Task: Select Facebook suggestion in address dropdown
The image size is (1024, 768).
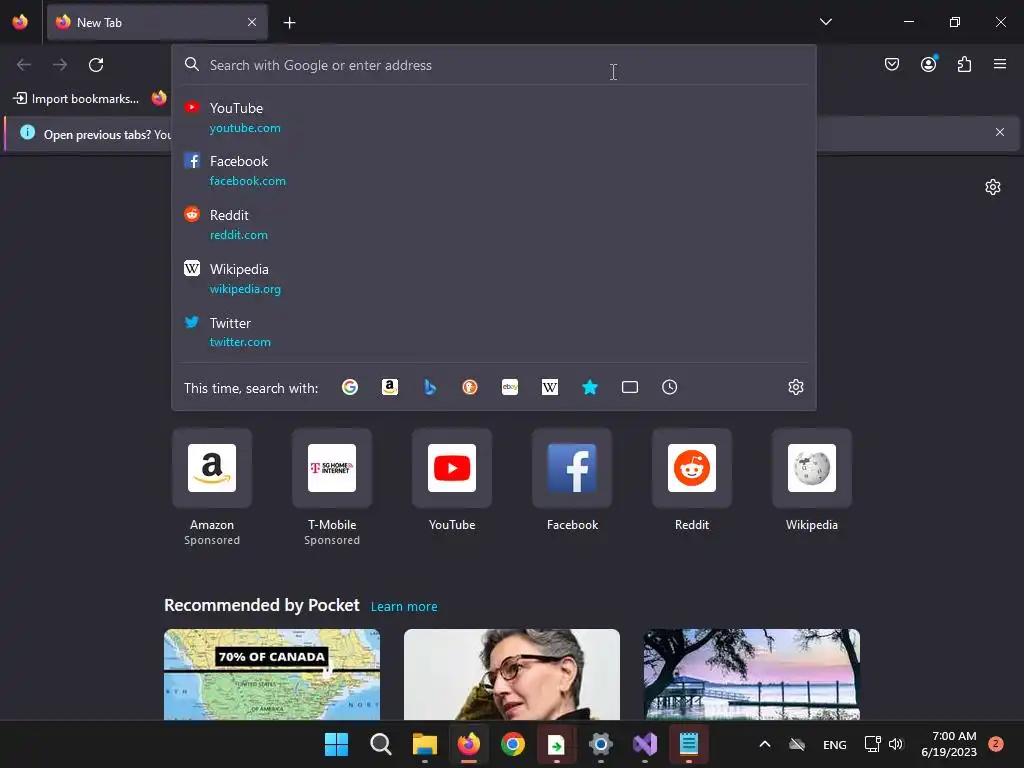Action: (x=494, y=170)
